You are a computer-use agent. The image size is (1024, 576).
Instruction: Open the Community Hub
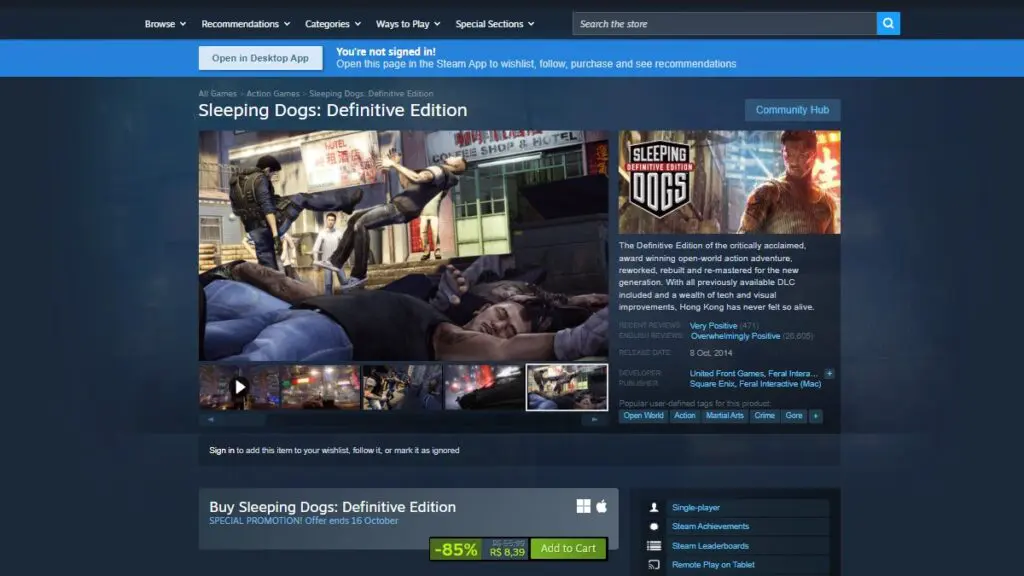pos(792,110)
